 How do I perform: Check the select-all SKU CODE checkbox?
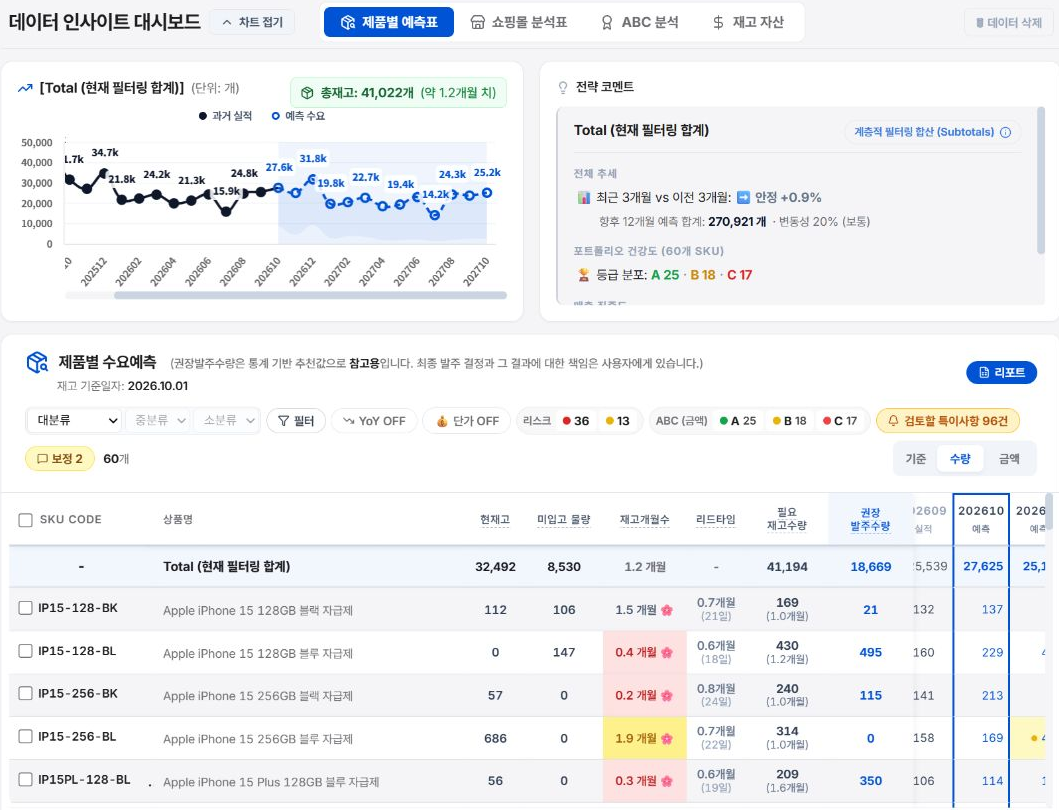(x=26, y=520)
